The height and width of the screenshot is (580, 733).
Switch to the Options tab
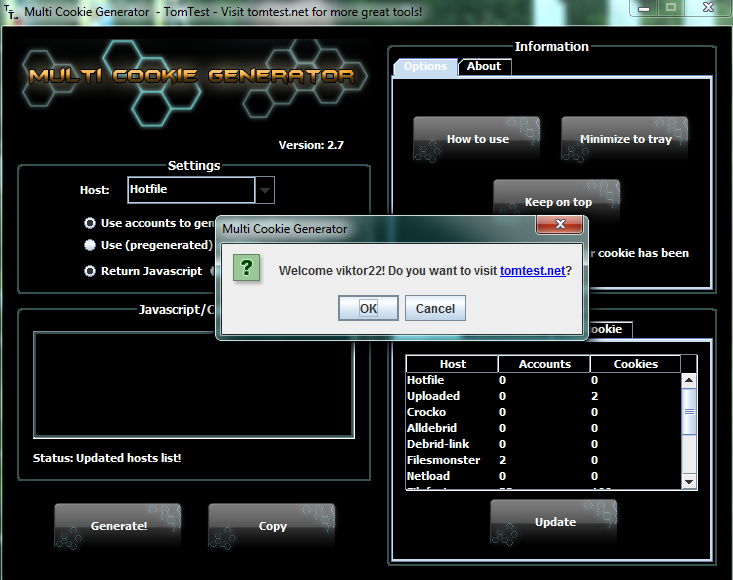425,66
